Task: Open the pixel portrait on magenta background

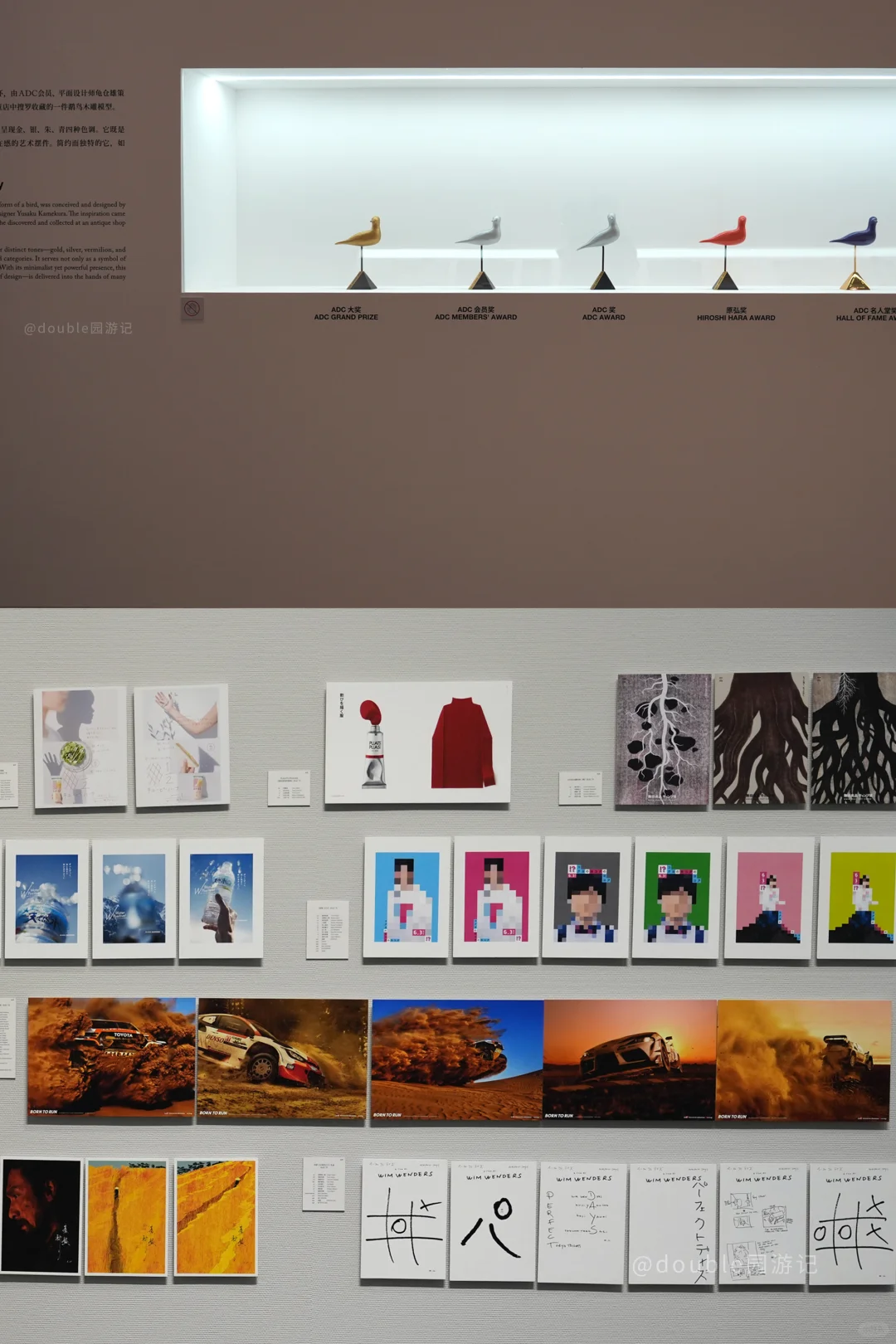Action: pyautogui.click(x=496, y=898)
